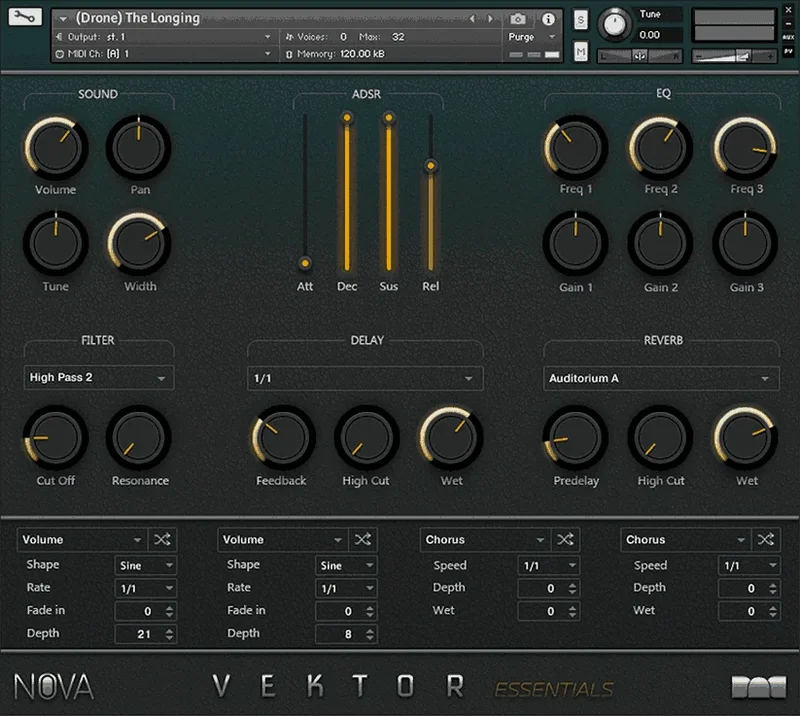Viewport: 800px width, 716px height.
Task: Toggle the PV button in header
Action: click(x=788, y=51)
